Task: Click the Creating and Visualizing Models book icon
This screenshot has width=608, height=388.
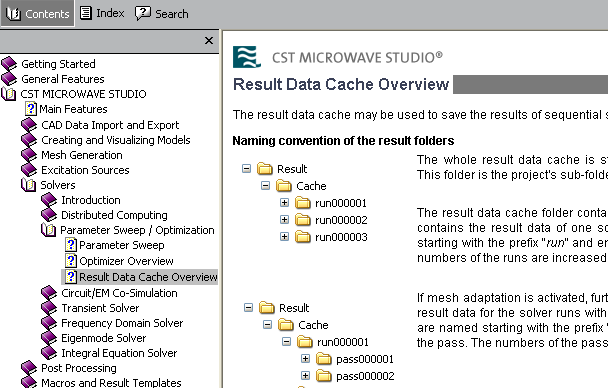Action: pyautogui.click(x=29, y=140)
